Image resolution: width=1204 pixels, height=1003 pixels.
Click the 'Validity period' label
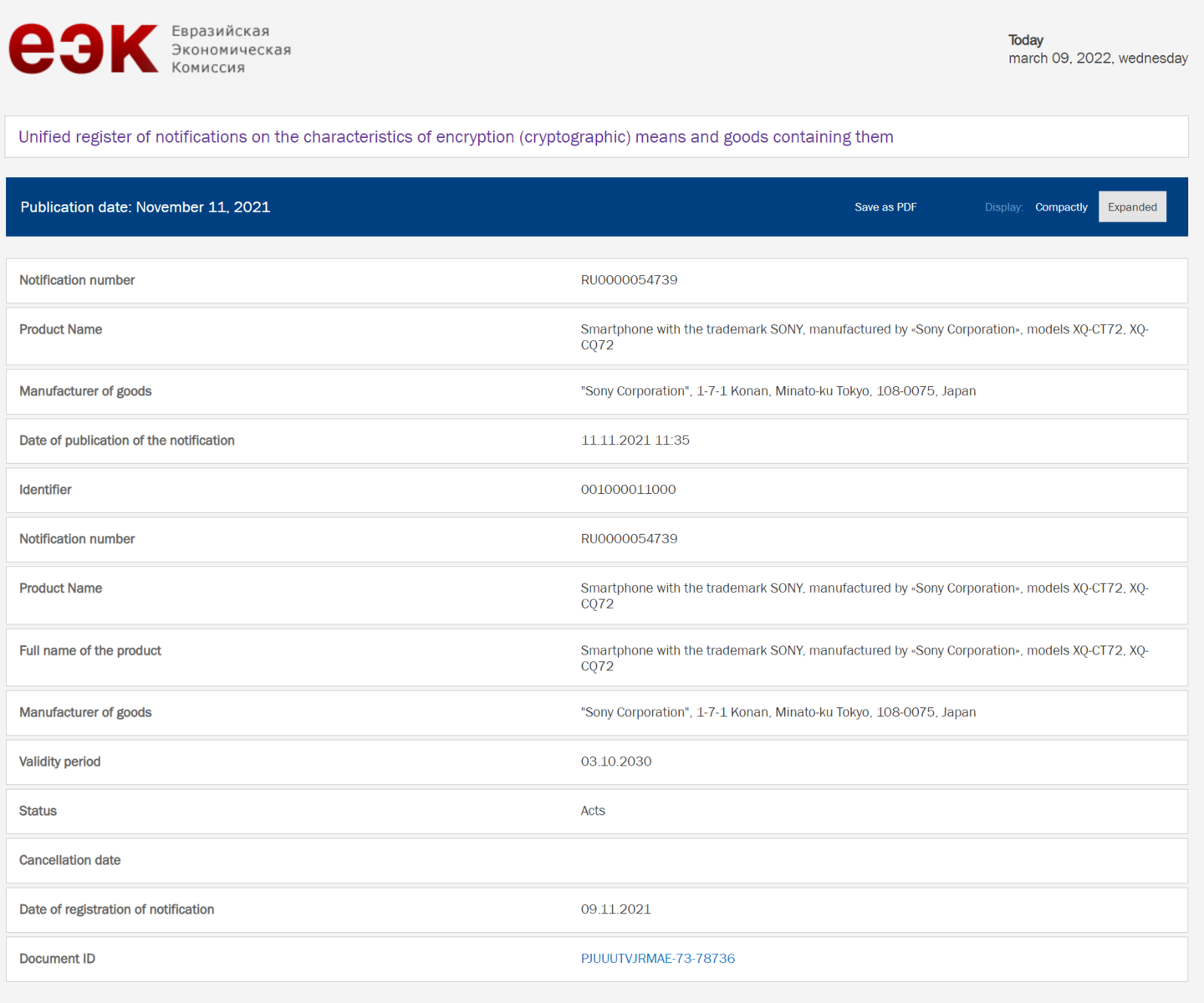click(x=59, y=761)
